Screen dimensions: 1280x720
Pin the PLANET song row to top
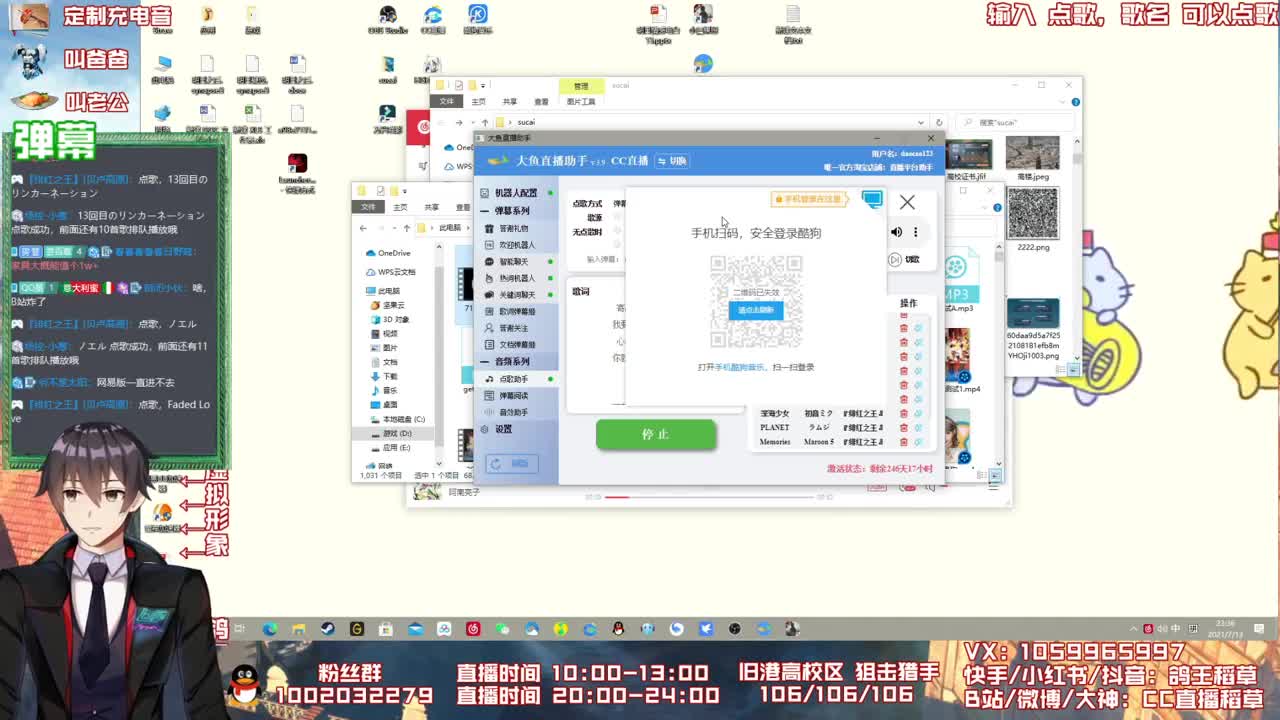[x=918, y=428]
